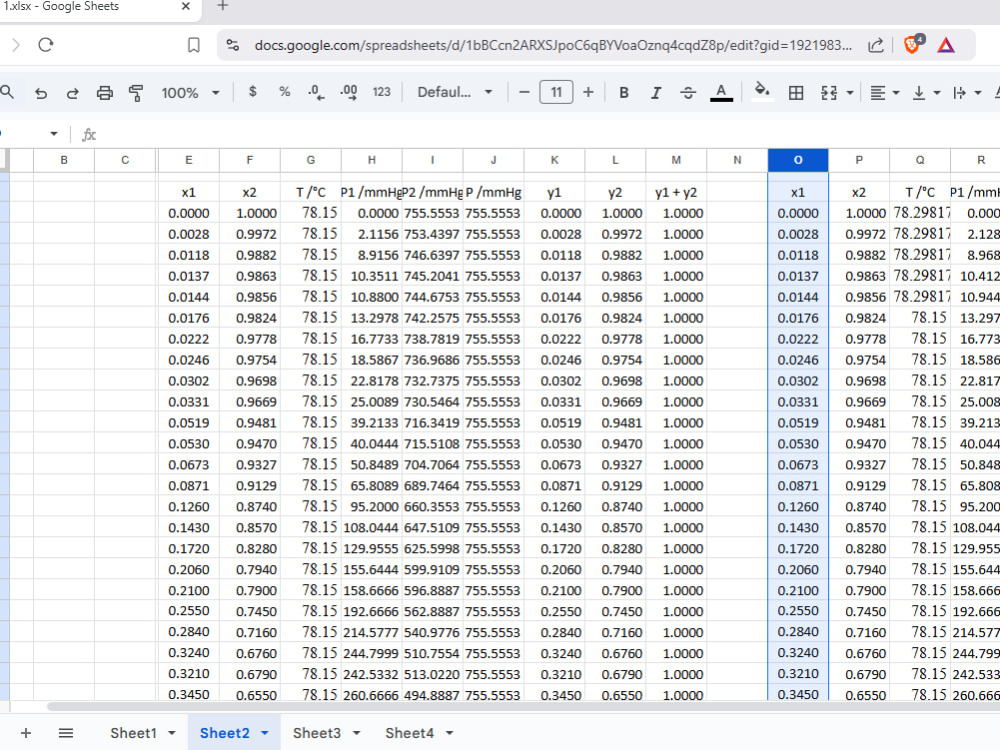Click the share page icon
1000x750 pixels.
point(876,45)
